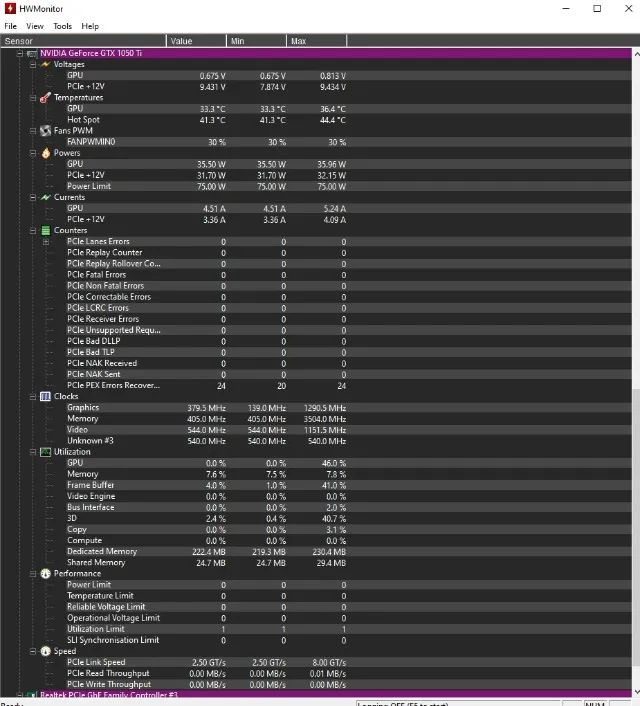Click the vertical scrollbar down arrow
Image resolution: width=640 pixels, height=706 pixels.
[636, 692]
